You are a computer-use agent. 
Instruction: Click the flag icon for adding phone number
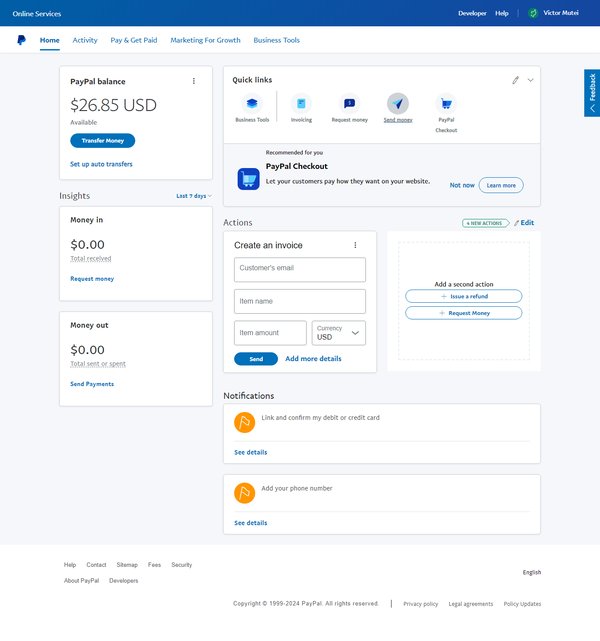[244, 493]
